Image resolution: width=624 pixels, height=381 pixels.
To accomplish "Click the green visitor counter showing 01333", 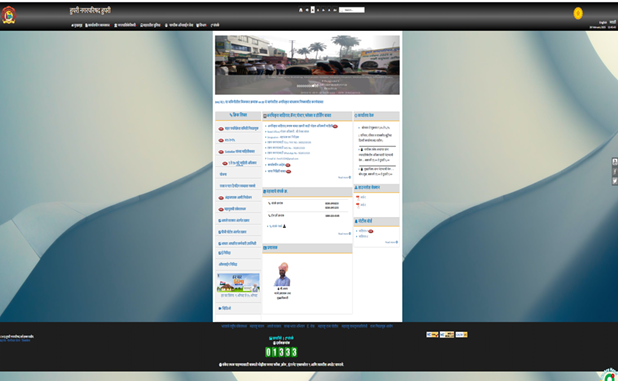I will pyautogui.click(x=281, y=352).
